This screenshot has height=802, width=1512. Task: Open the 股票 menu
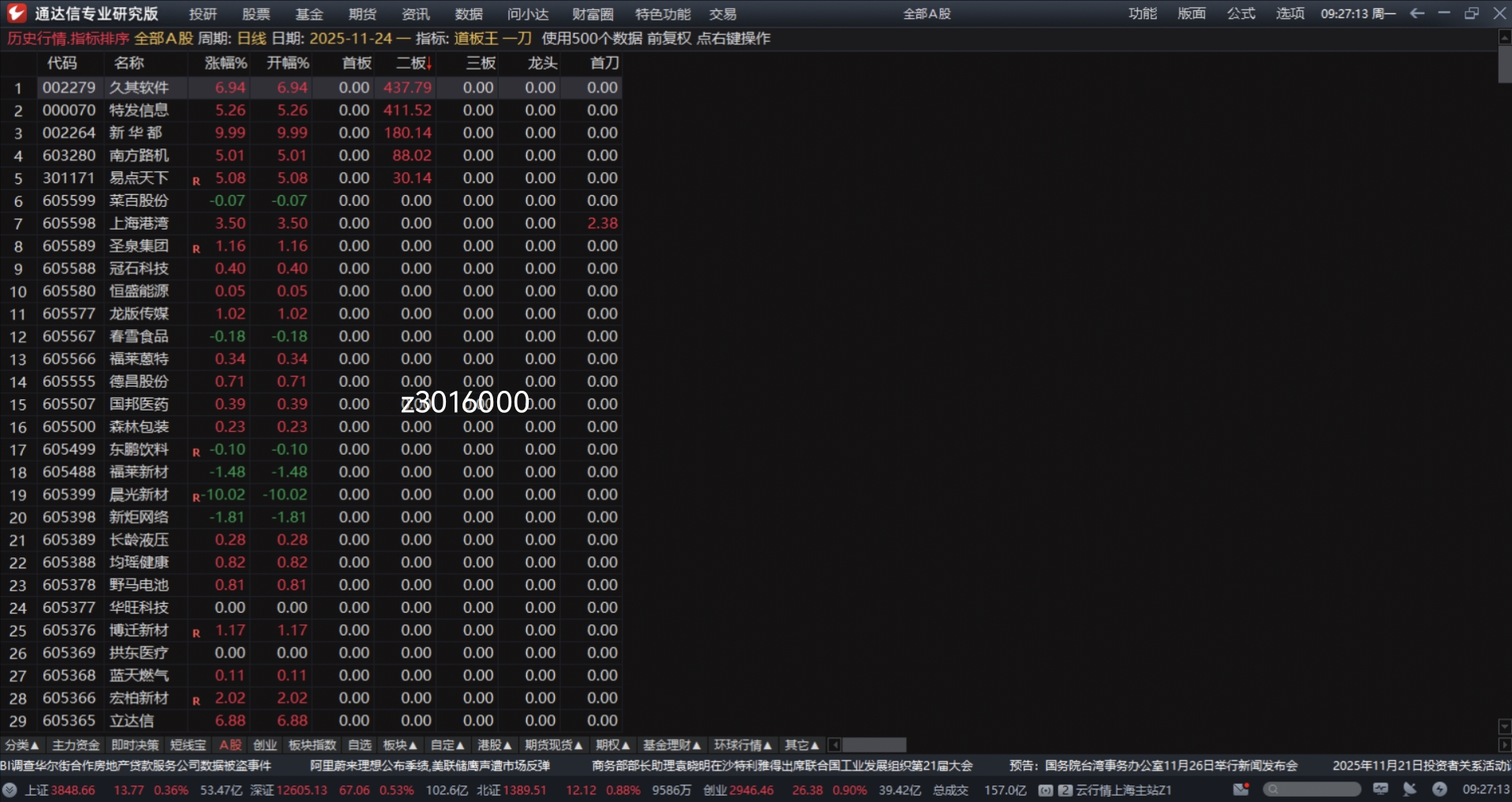pos(256,14)
